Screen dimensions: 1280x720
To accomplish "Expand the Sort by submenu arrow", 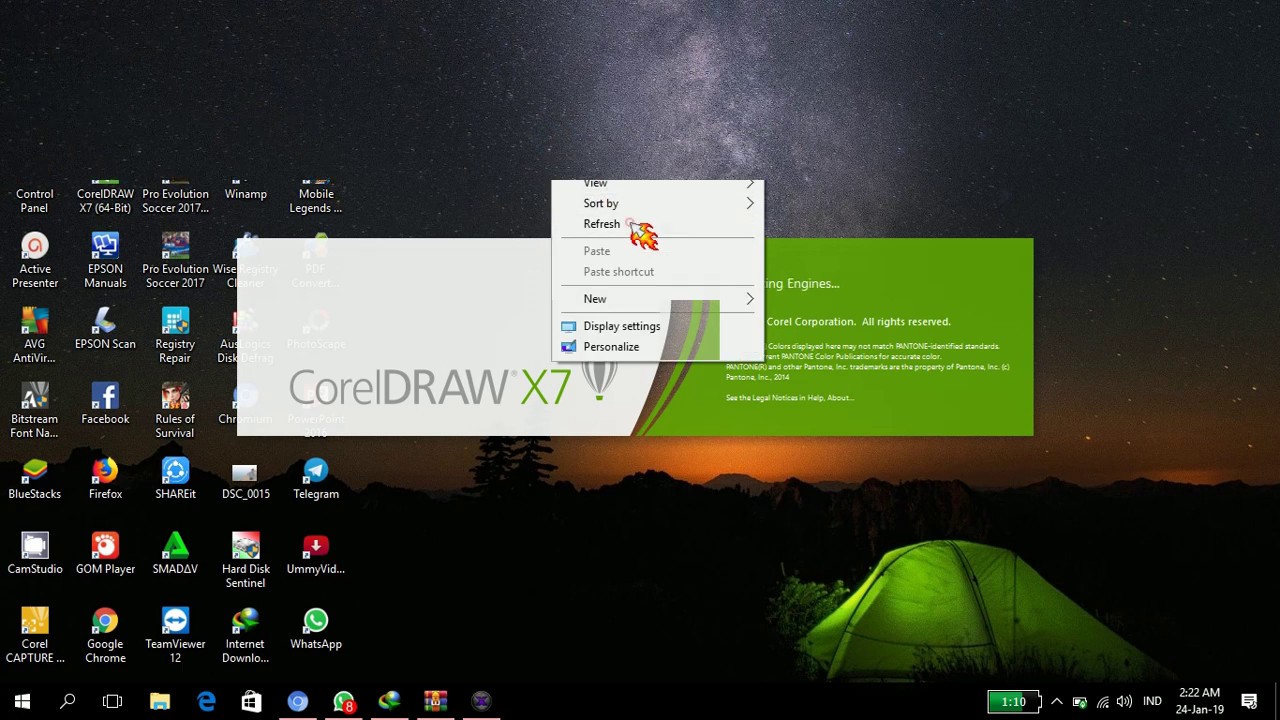I will pos(750,203).
